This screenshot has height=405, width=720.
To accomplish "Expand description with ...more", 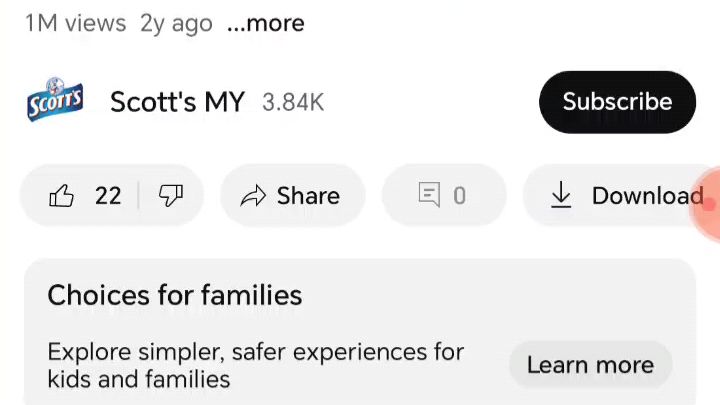I will [265, 23].
